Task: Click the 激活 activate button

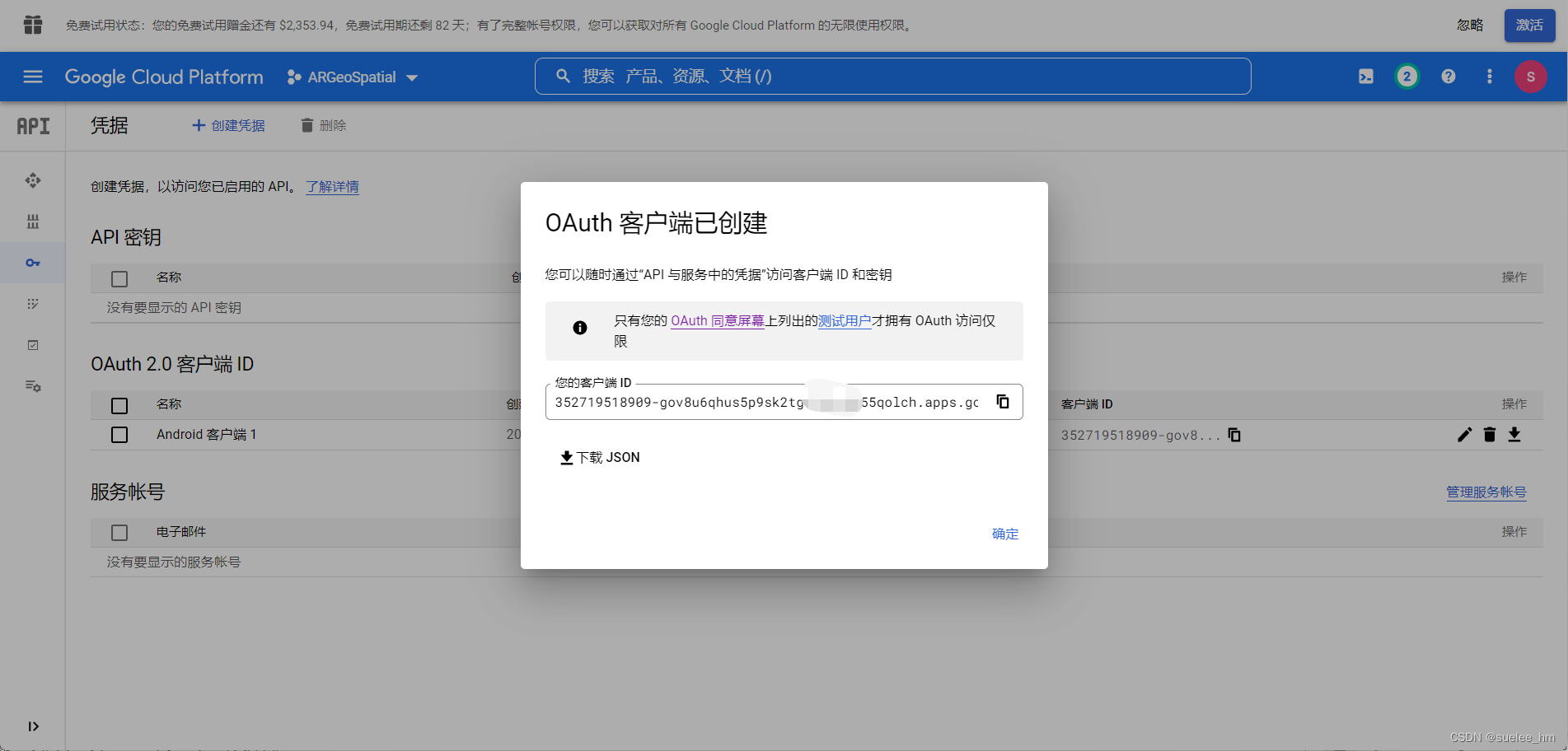Action: [1530, 26]
